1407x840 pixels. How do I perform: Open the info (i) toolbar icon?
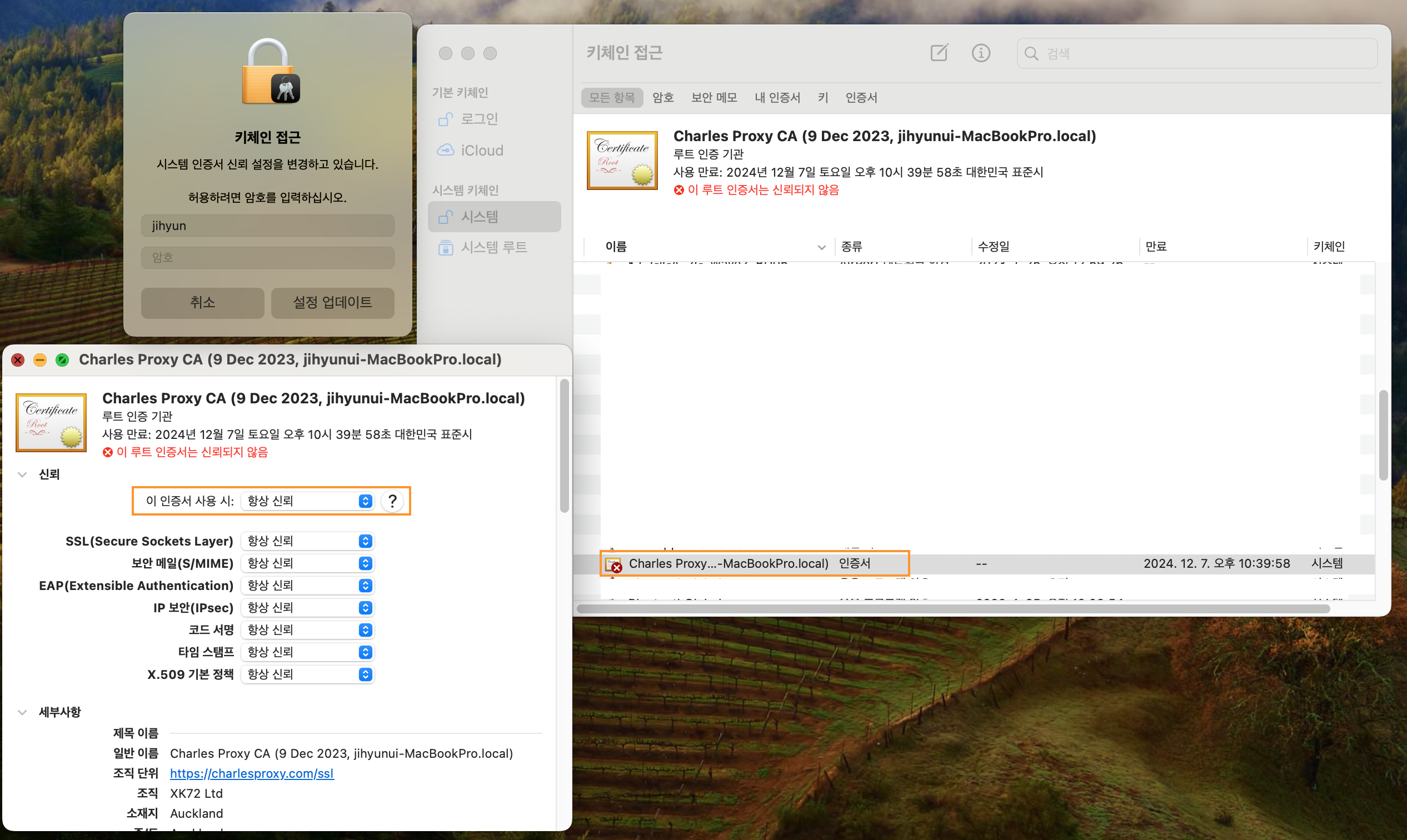point(981,53)
